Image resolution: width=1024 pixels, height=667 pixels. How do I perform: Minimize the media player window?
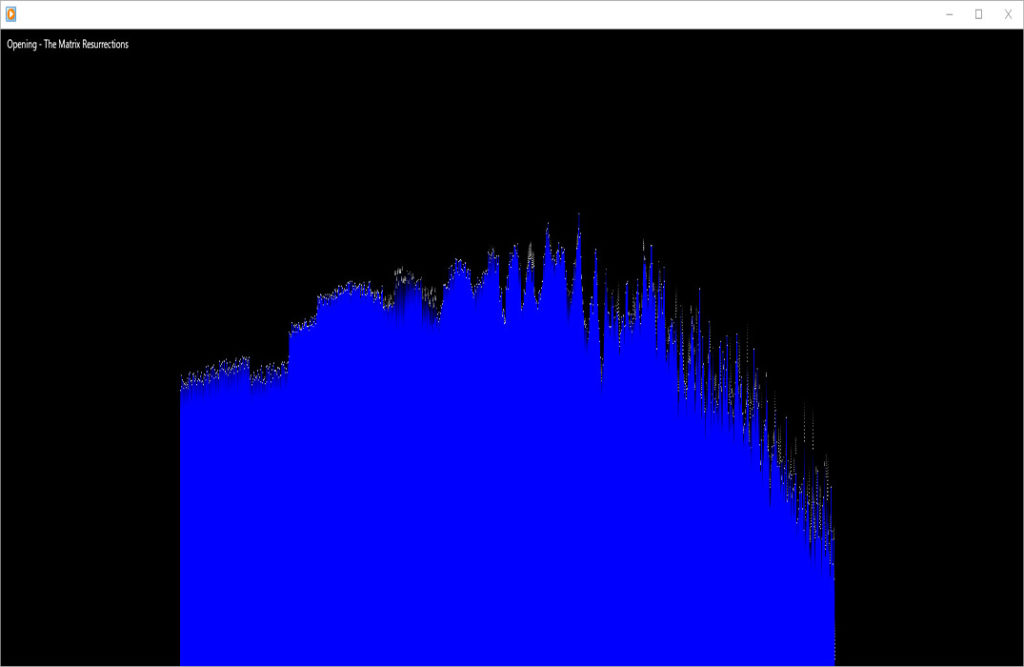949,14
